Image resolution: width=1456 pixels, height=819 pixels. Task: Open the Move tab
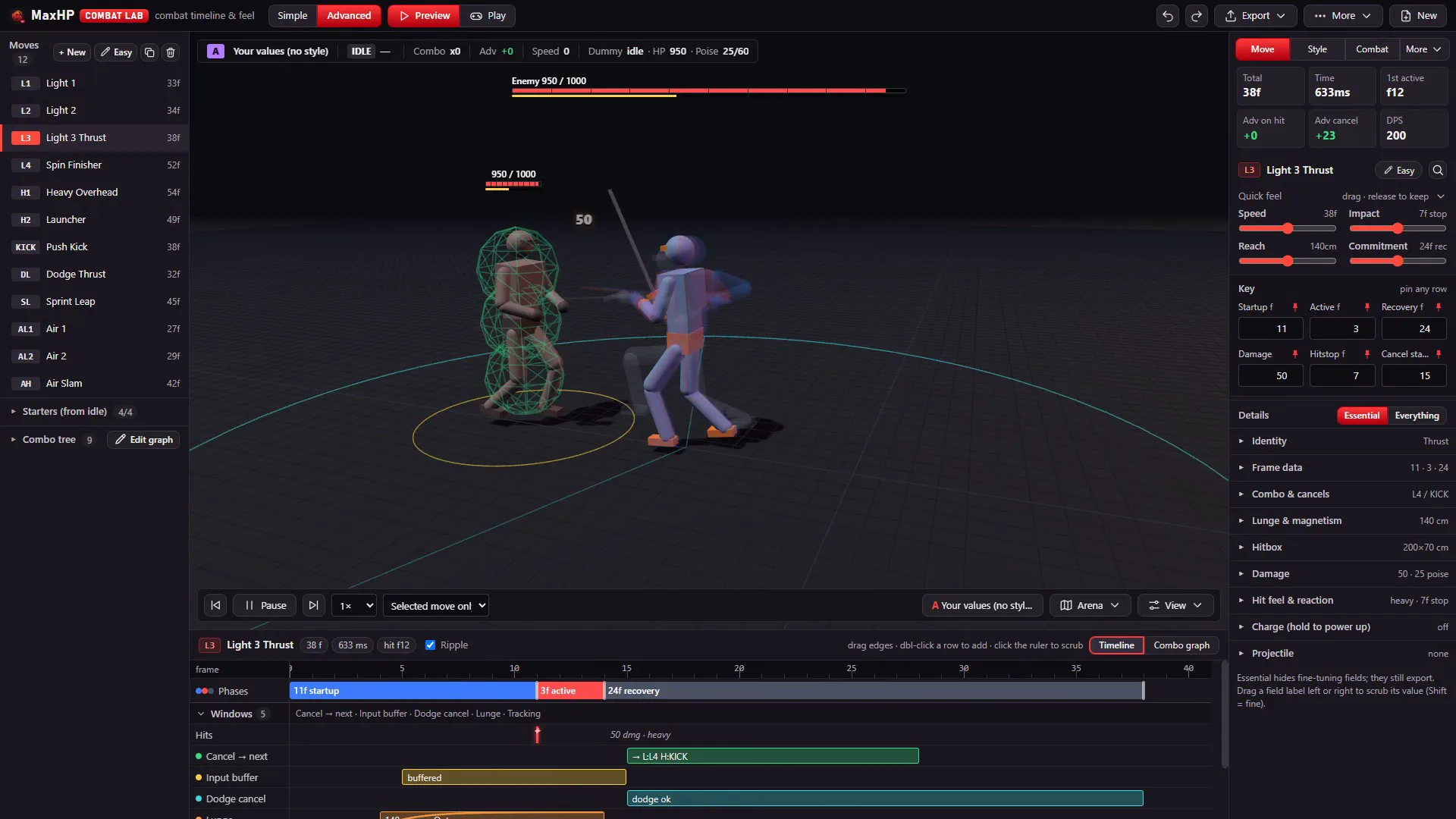tap(1263, 49)
